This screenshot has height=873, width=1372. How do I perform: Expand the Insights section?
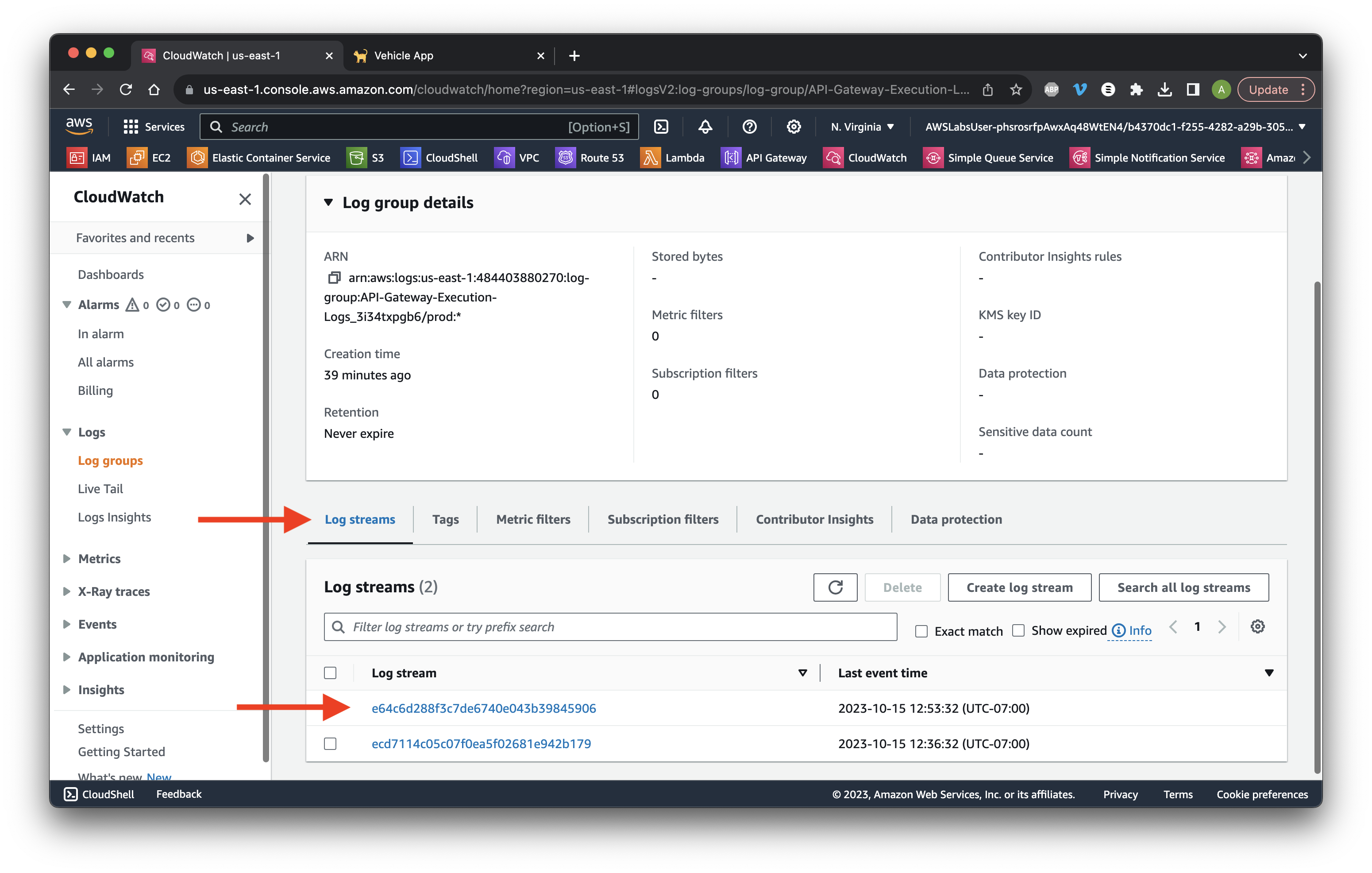pyautogui.click(x=67, y=689)
